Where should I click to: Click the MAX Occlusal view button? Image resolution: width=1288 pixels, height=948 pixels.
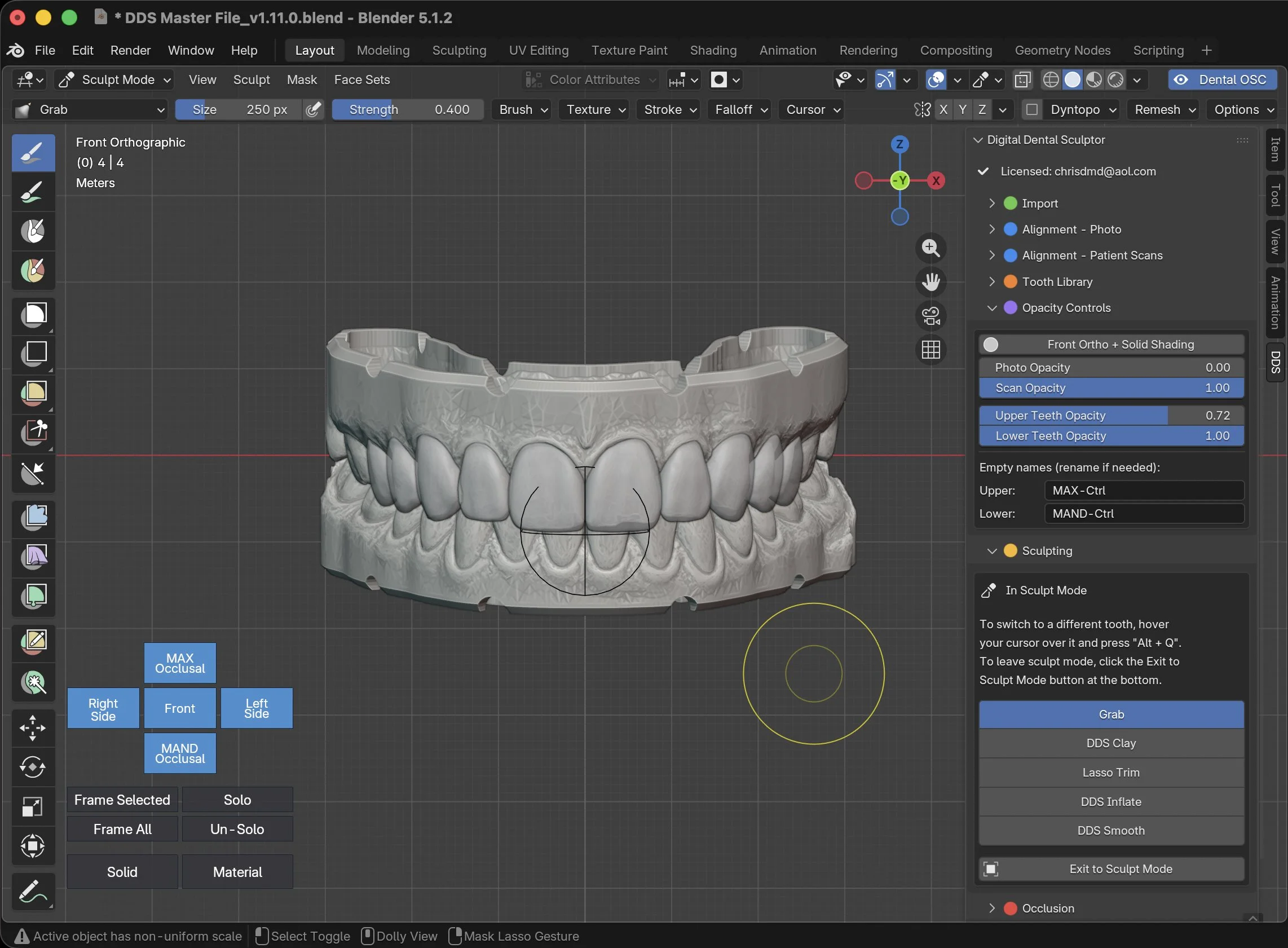pyautogui.click(x=179, y=663)
